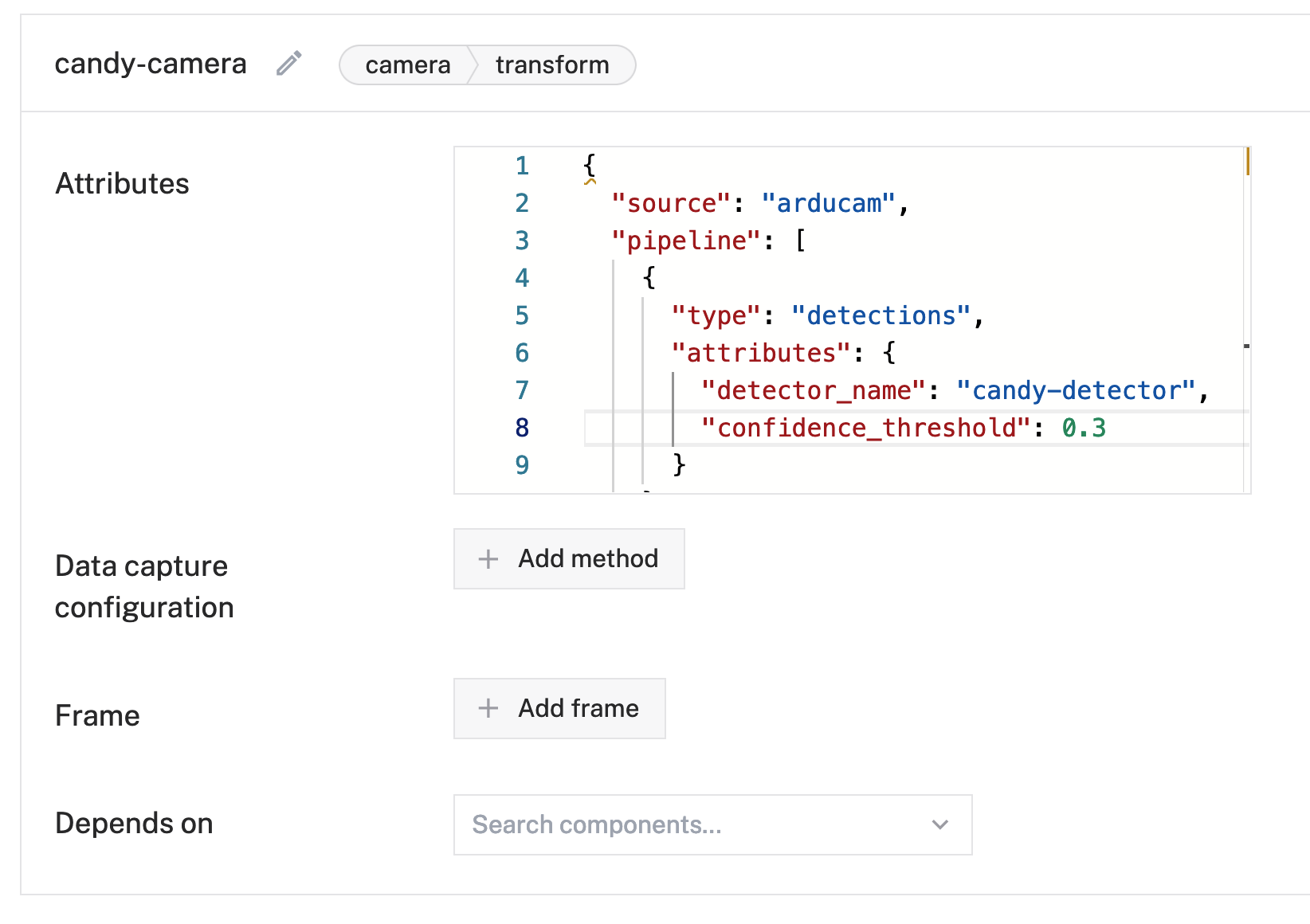
Task: Click the Search components input field
Action: [x=685, y=824]
